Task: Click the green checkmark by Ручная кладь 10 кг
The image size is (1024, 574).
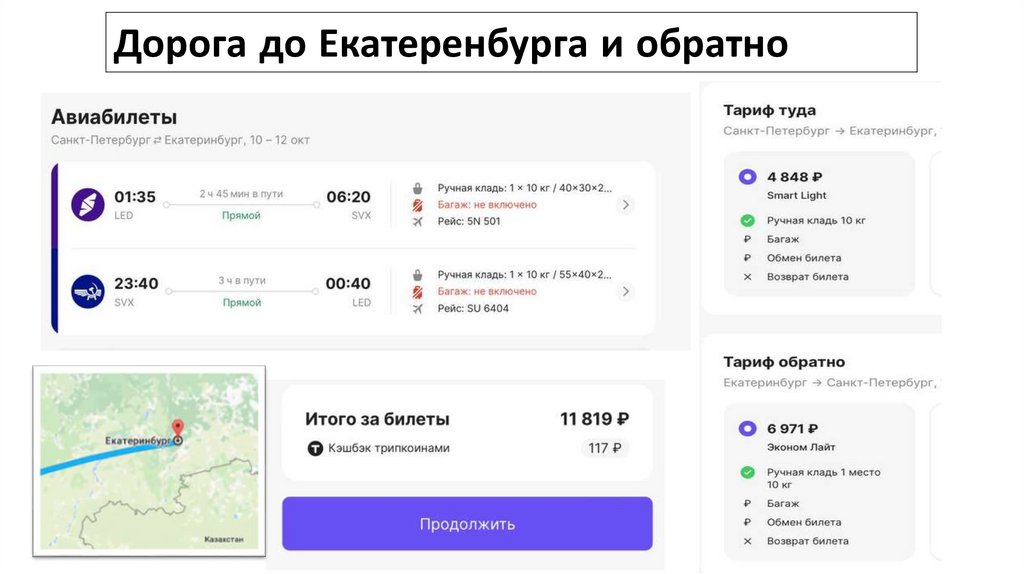Action: [748, 221]
